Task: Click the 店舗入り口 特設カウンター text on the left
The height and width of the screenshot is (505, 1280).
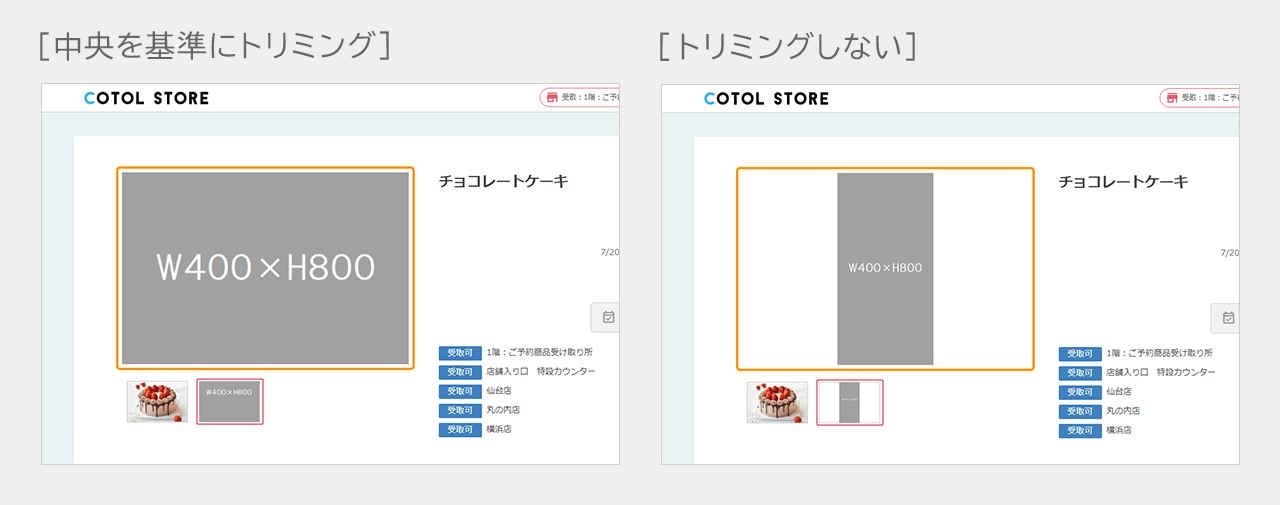Action: click(541, 372)
